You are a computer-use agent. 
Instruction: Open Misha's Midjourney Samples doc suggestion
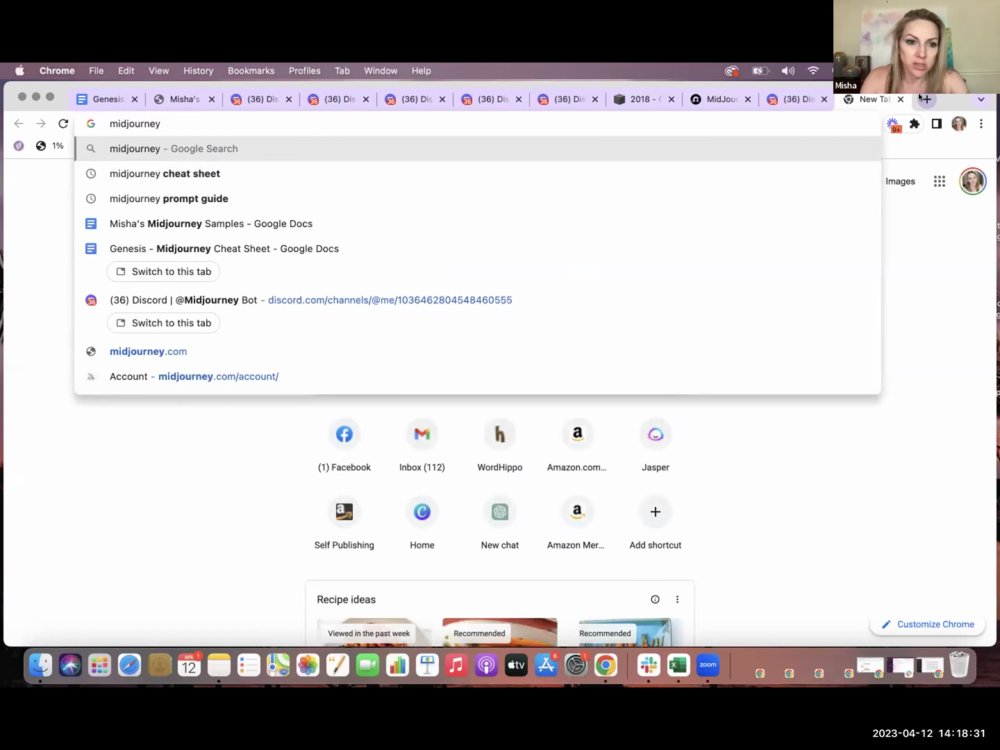[x=478, y=224]
